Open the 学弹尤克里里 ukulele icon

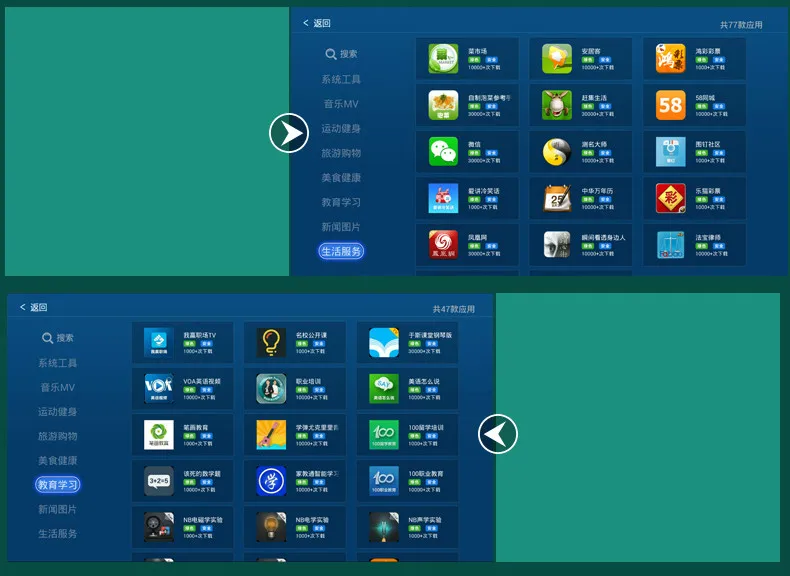[x=271, y=434]
